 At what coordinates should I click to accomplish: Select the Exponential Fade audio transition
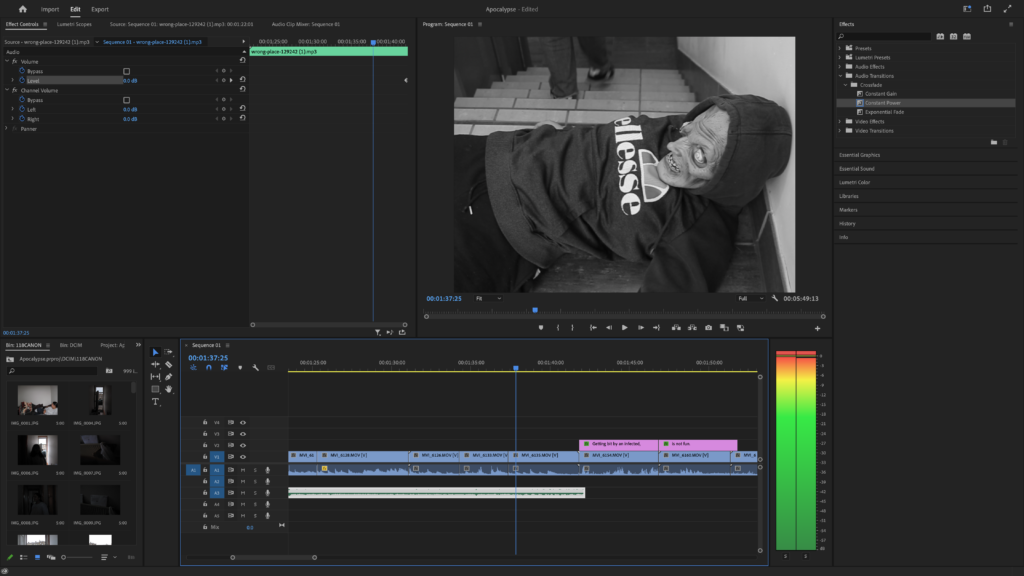click(x=884, y=112)
